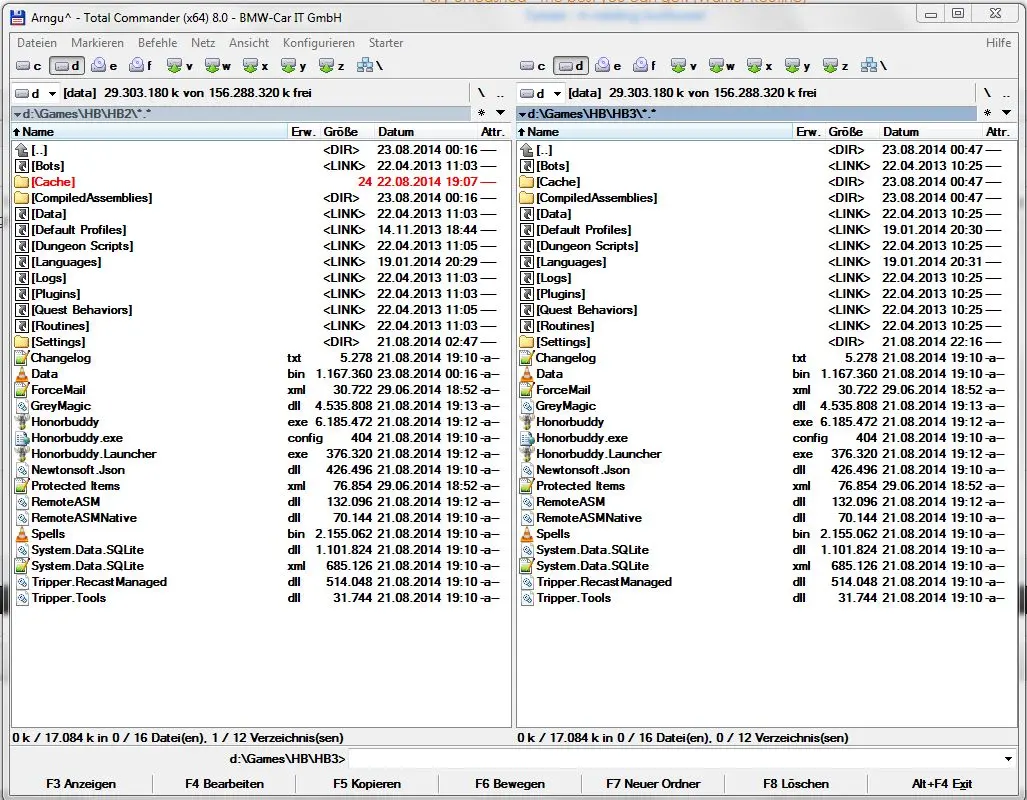
Task: Open the Konfigurieren menu
Action: pos(319,43)
